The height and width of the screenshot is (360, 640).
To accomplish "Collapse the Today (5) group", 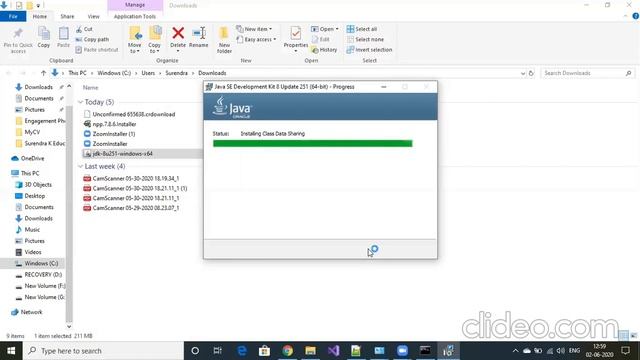I will click(80, 102).
